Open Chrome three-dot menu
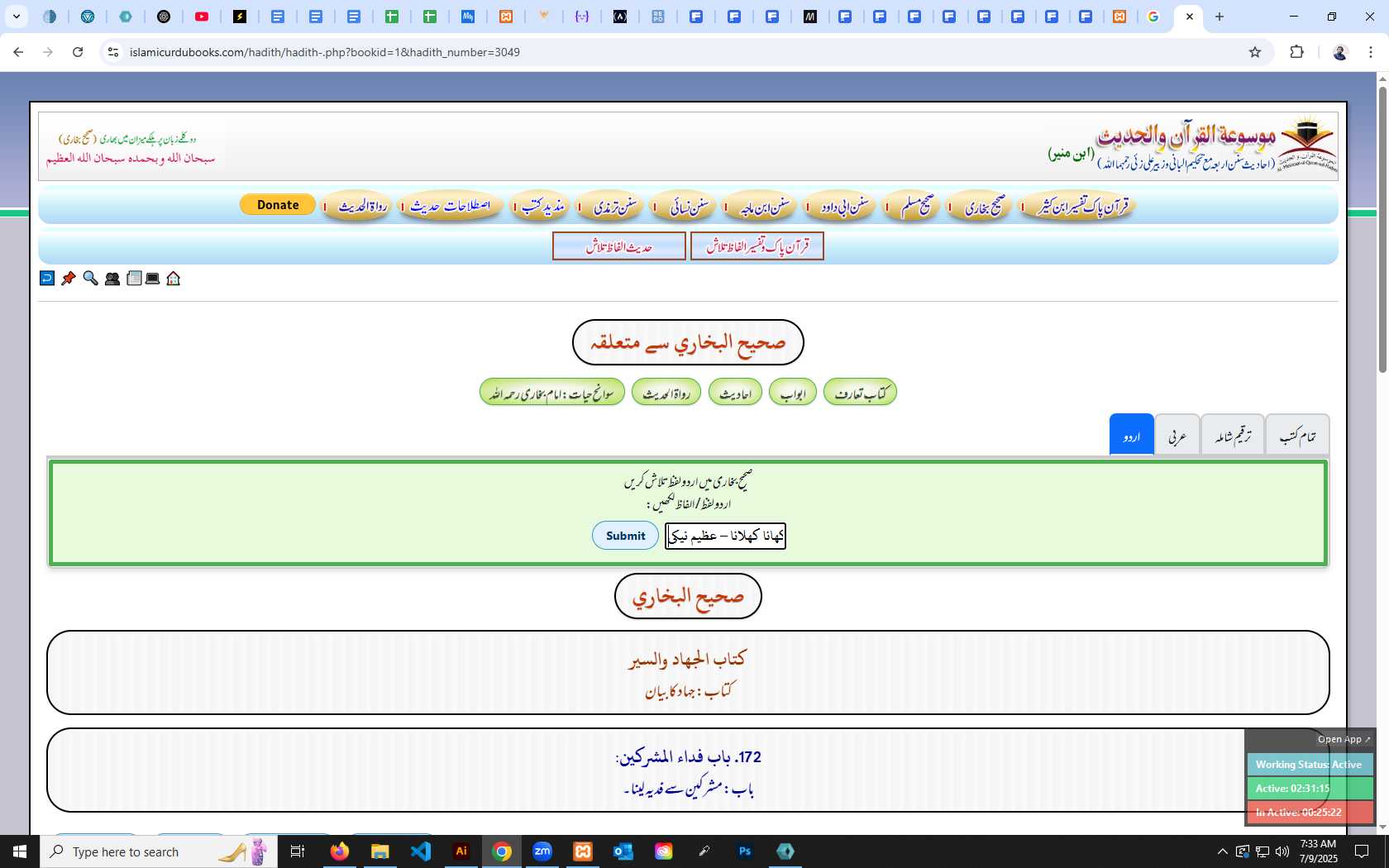 1371,52
